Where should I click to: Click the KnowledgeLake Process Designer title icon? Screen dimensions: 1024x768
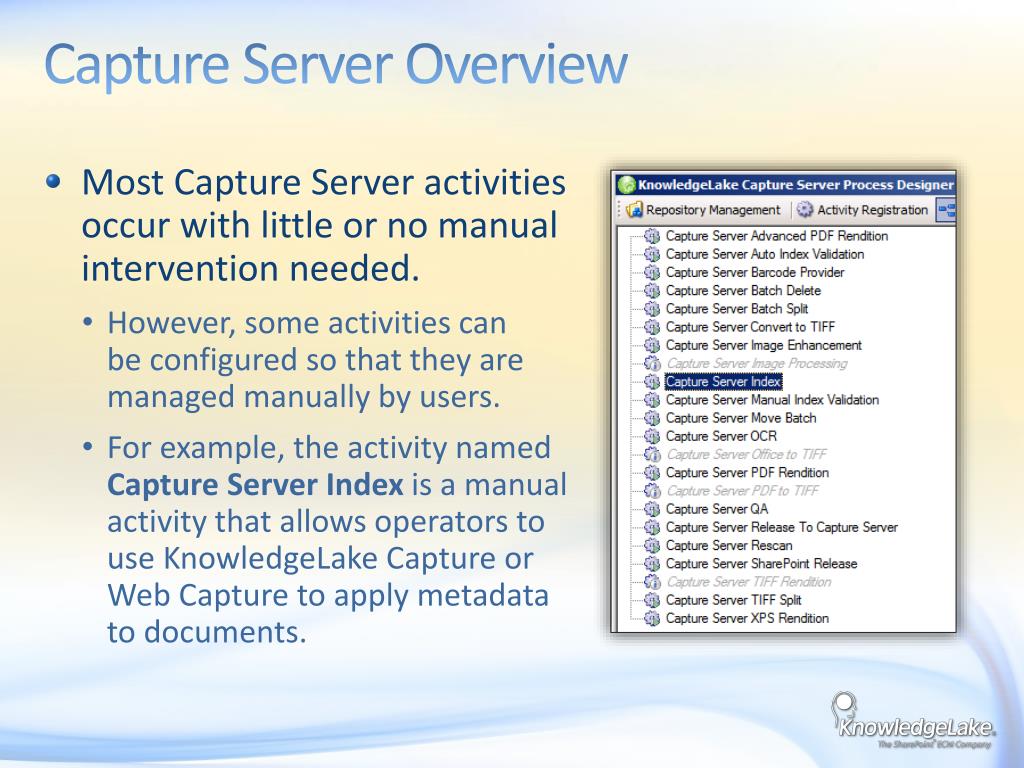[626, 185]
